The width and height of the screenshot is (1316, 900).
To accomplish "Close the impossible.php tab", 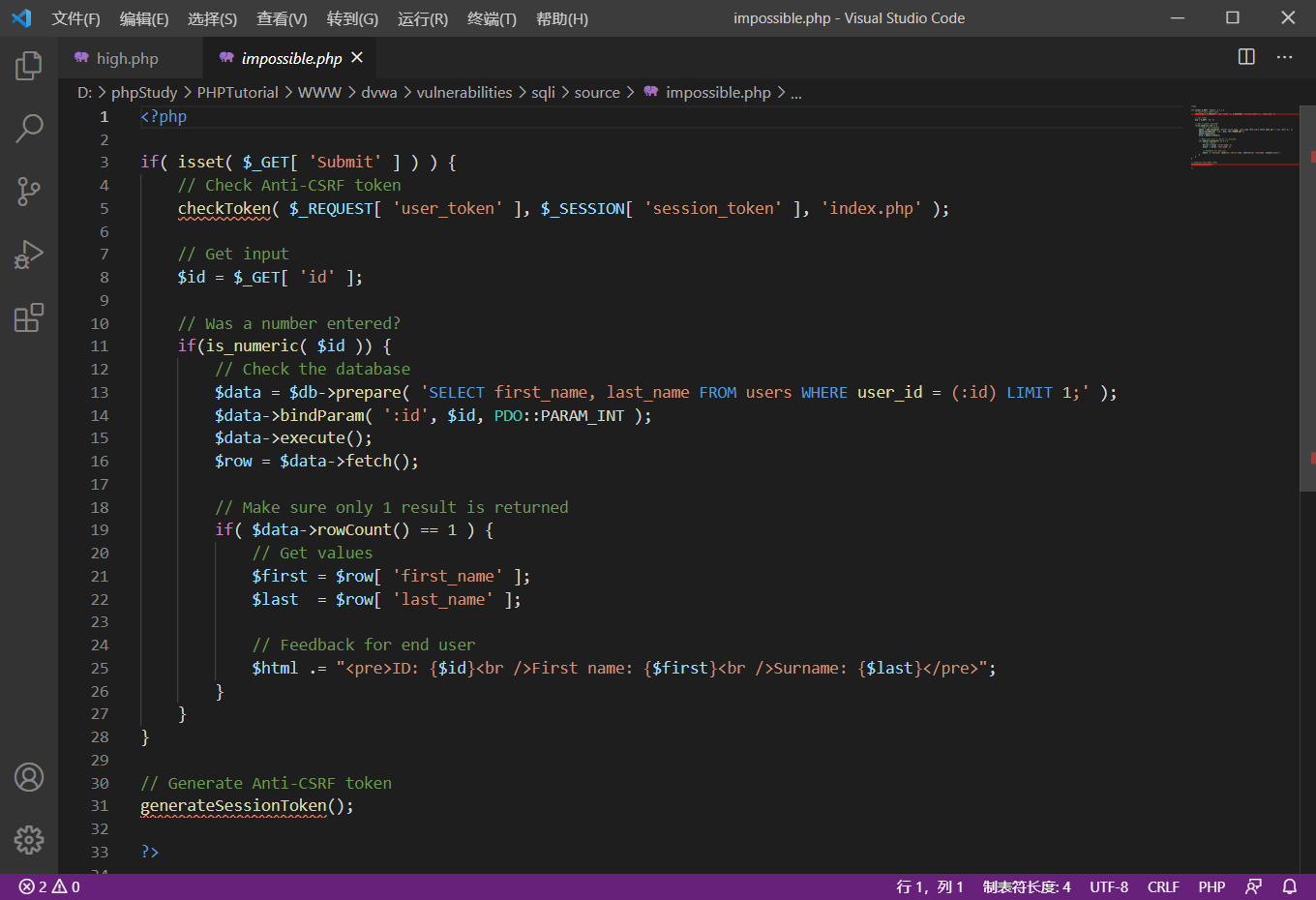I will (357, 58).
